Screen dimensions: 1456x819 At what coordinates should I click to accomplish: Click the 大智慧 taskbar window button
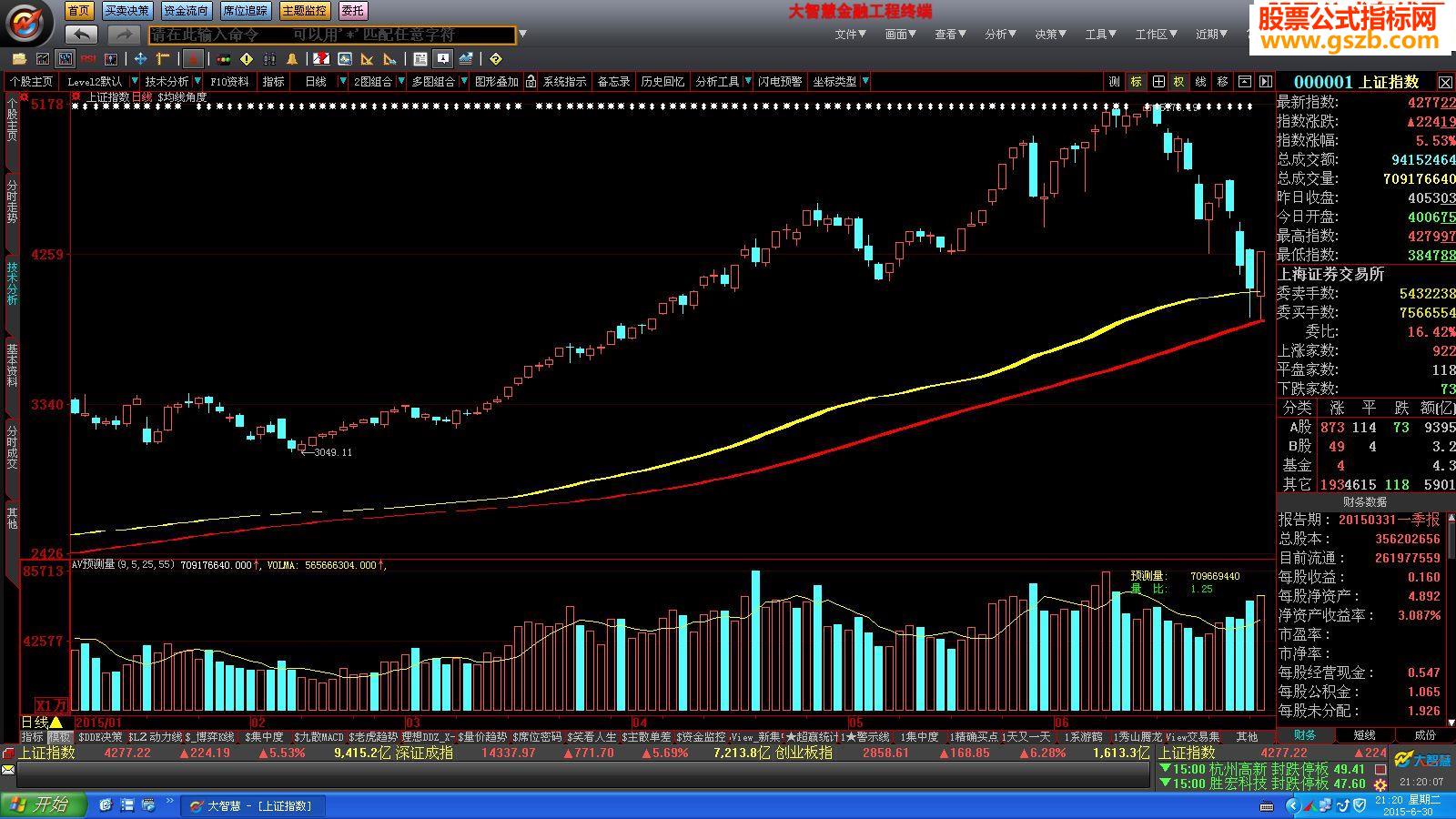click(x=252, y=805)
